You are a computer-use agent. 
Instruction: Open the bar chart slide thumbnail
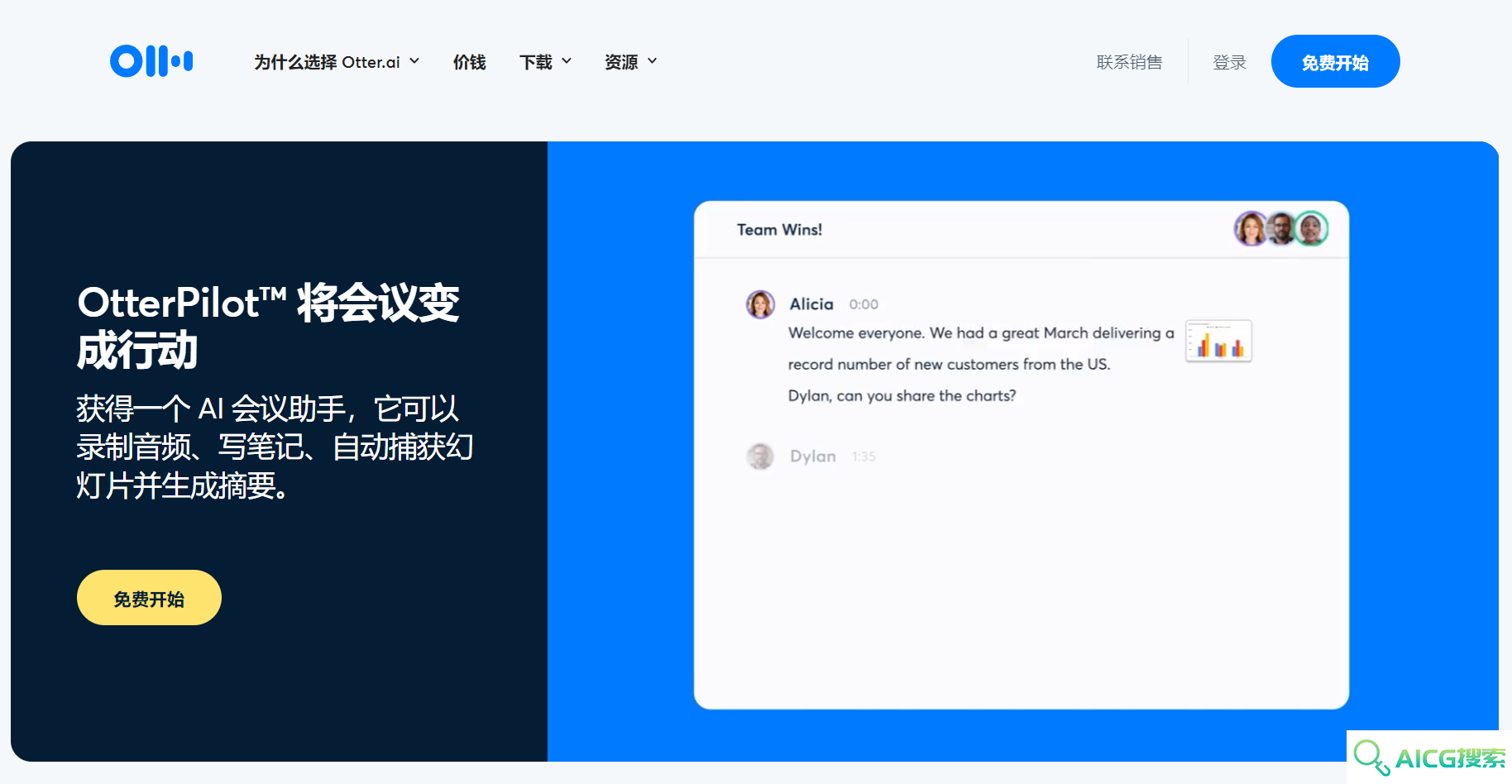[x=1218, y=341]
